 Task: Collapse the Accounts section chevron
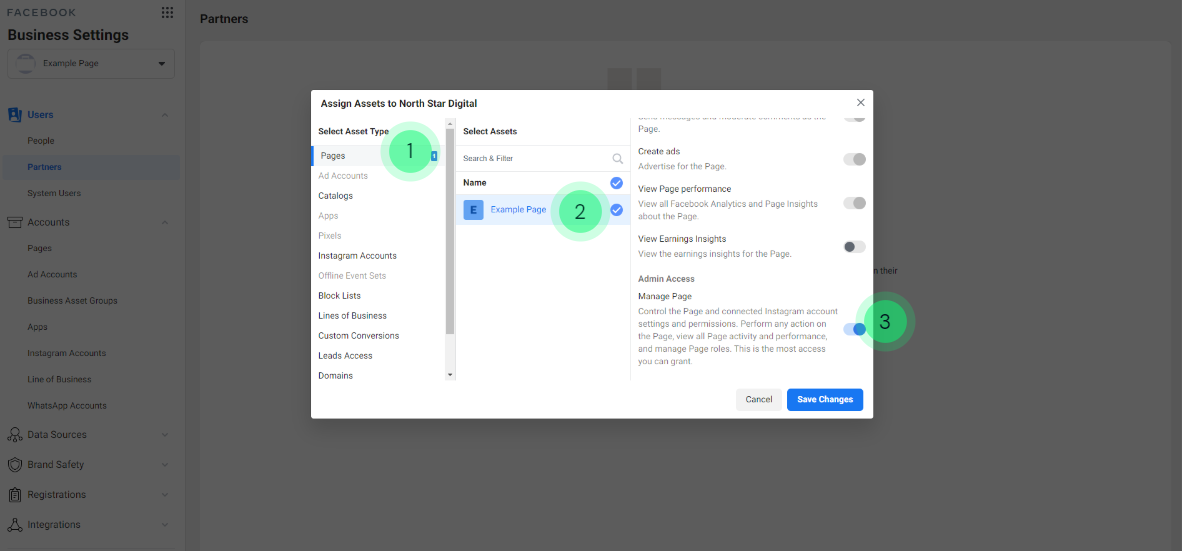click(x=165, y=222)
